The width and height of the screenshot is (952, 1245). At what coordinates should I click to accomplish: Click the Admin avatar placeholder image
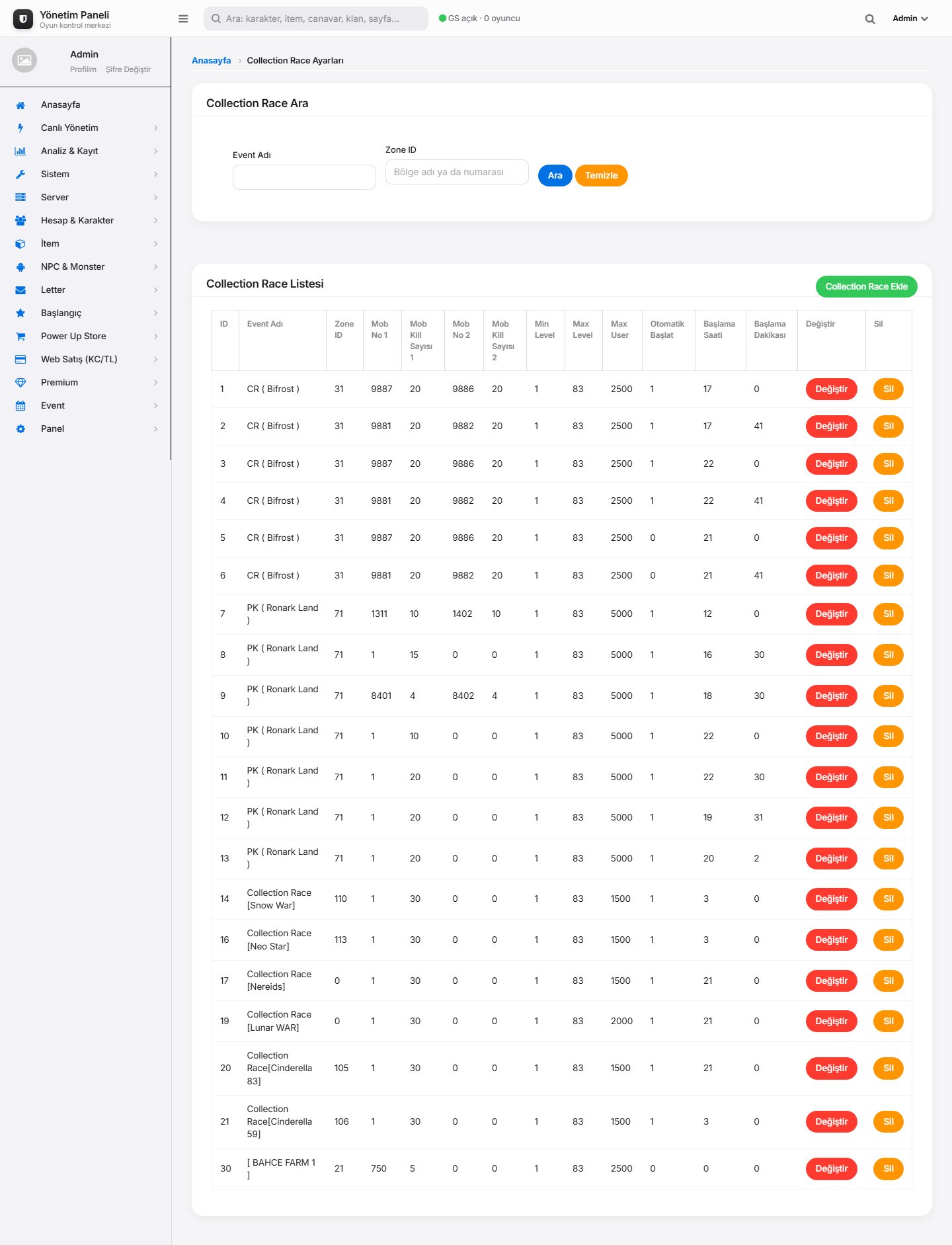24,60
